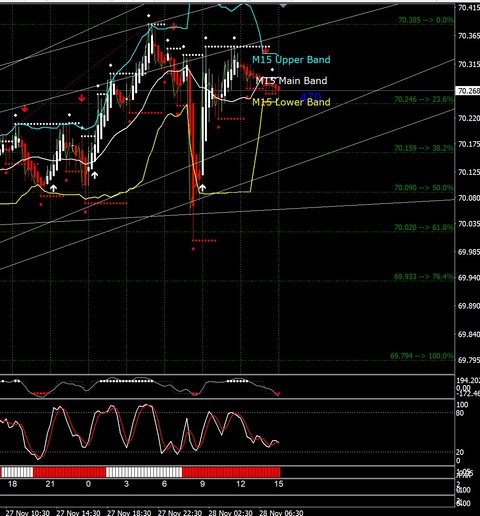
Task: Click the 69.795 price scale label
Action: [469, 360]
